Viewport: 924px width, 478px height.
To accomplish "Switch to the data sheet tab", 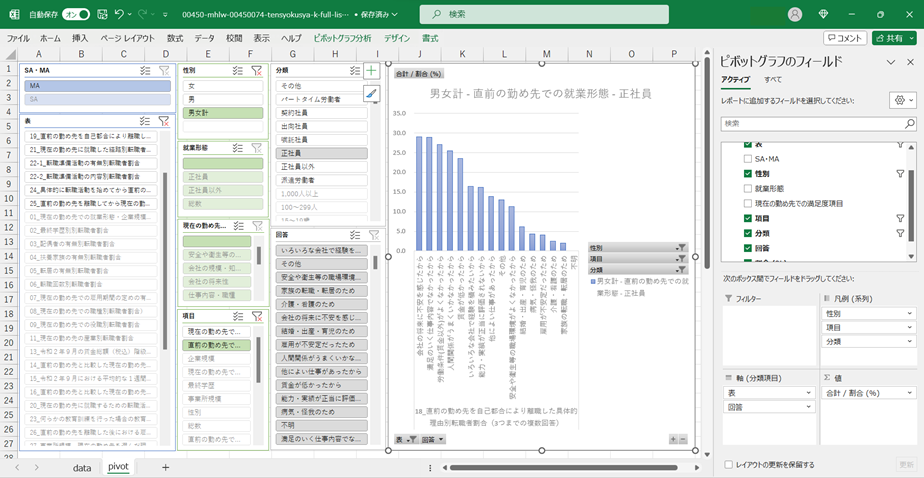I will (82, 467).
